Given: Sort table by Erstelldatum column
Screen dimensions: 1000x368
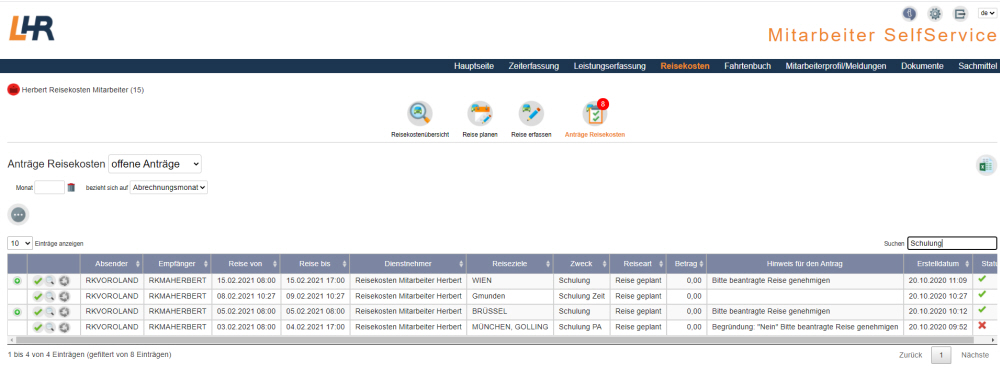Looking at the screenshot, I should [938, 263].
